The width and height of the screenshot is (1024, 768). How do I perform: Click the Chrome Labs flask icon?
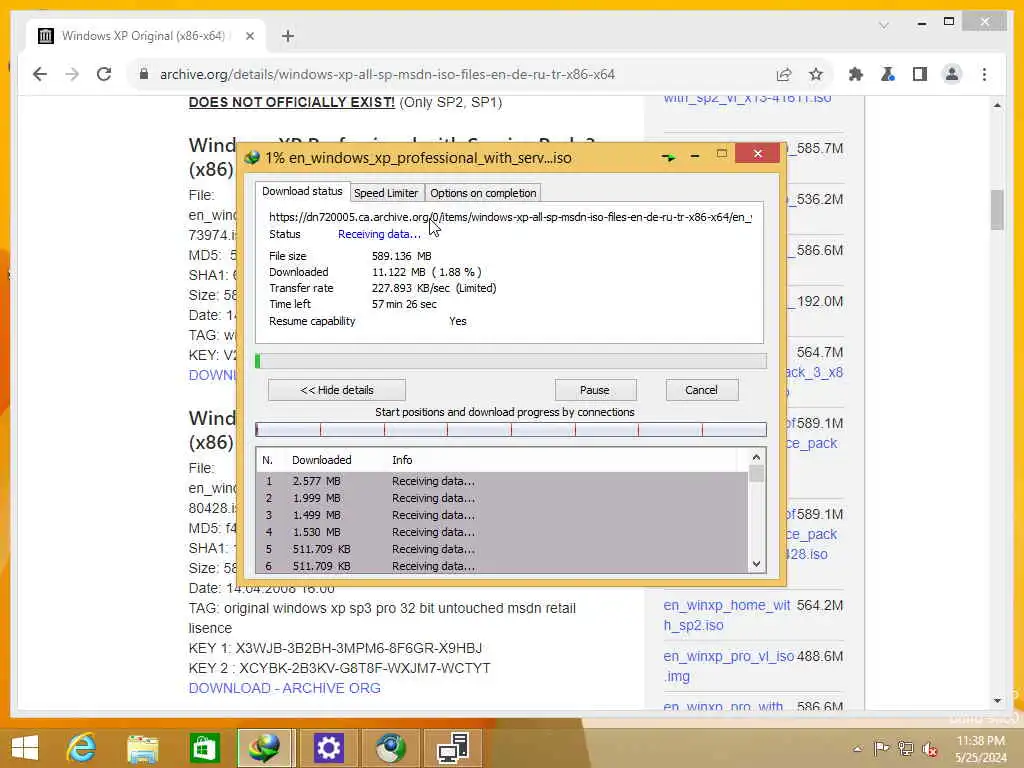888,74
